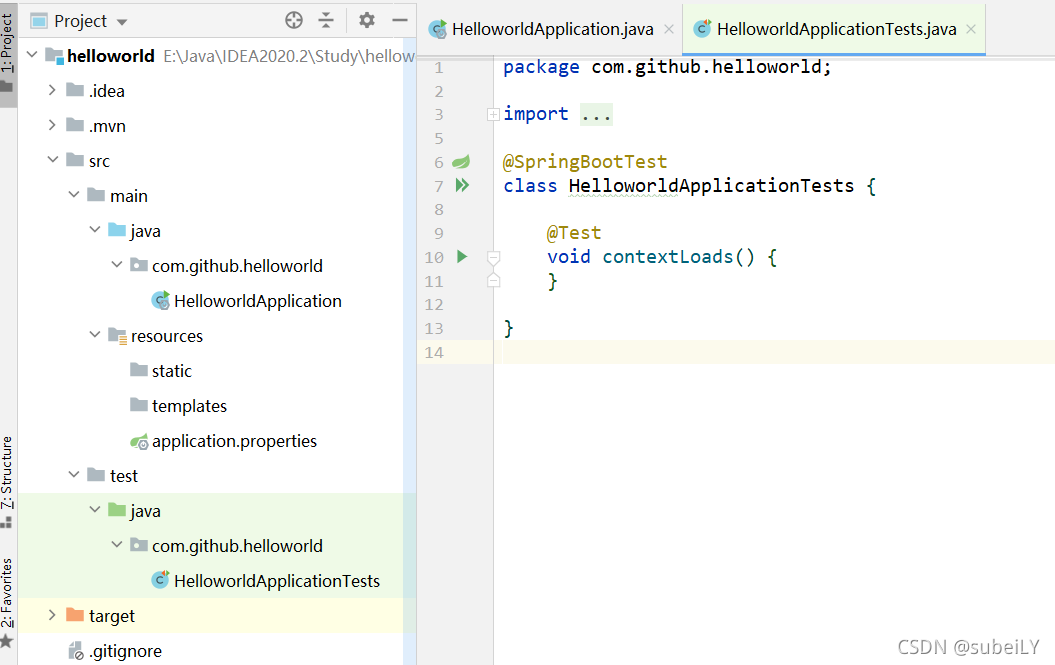1055x665 pixels.
Task: Click the main folder icon
Action: 96,195
